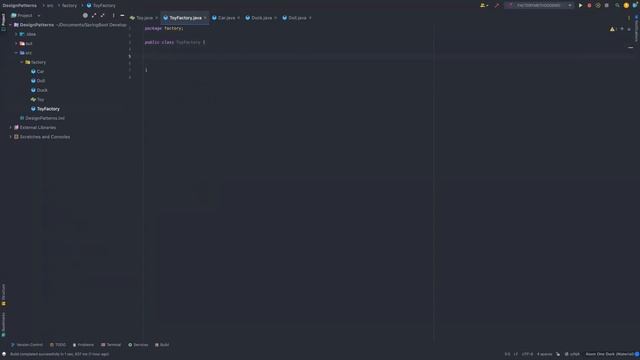
Task: Click '4 spaces' indent setting
Action: (544, 354)
